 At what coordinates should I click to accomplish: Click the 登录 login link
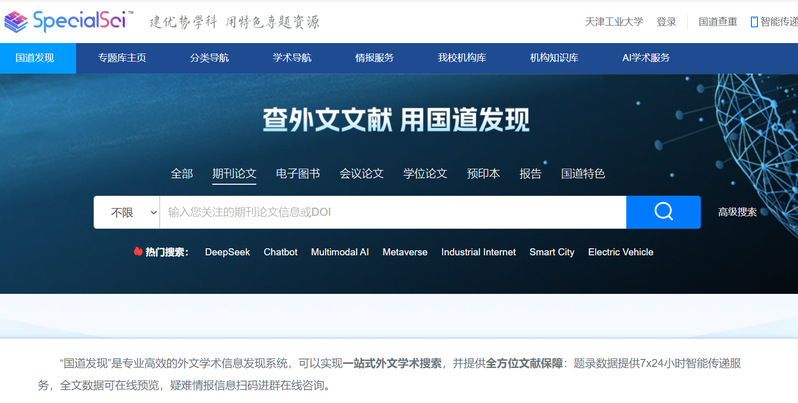click(666, 21)
